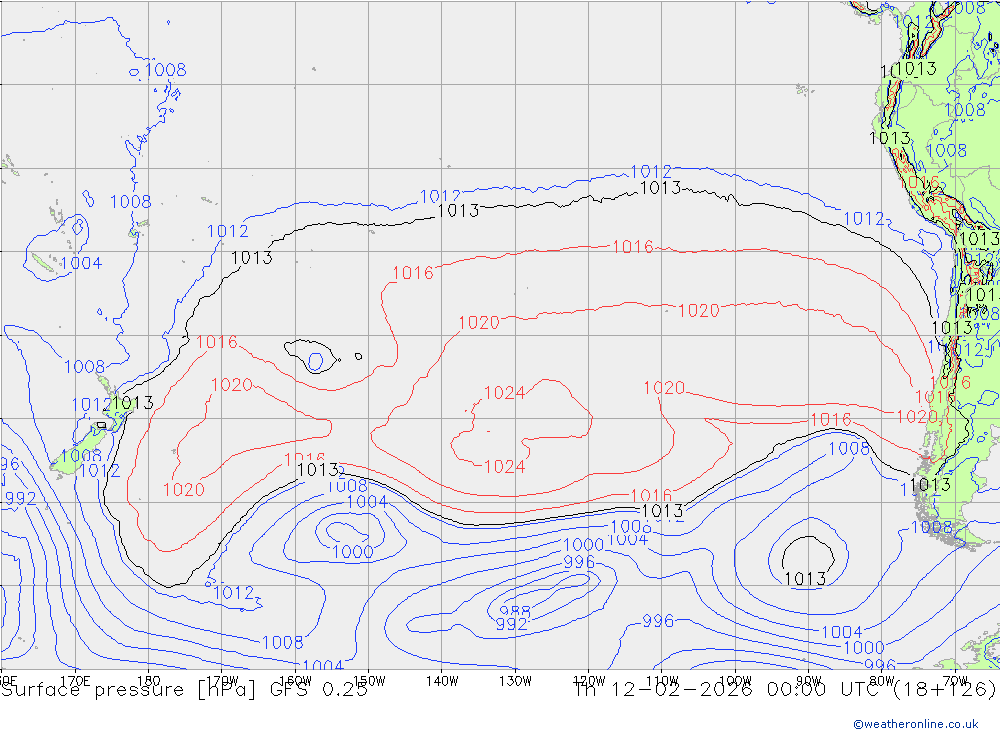Screen dimensions: 1000x733
Task: Click the 80W longitude axis label
Action: (882, 681)
